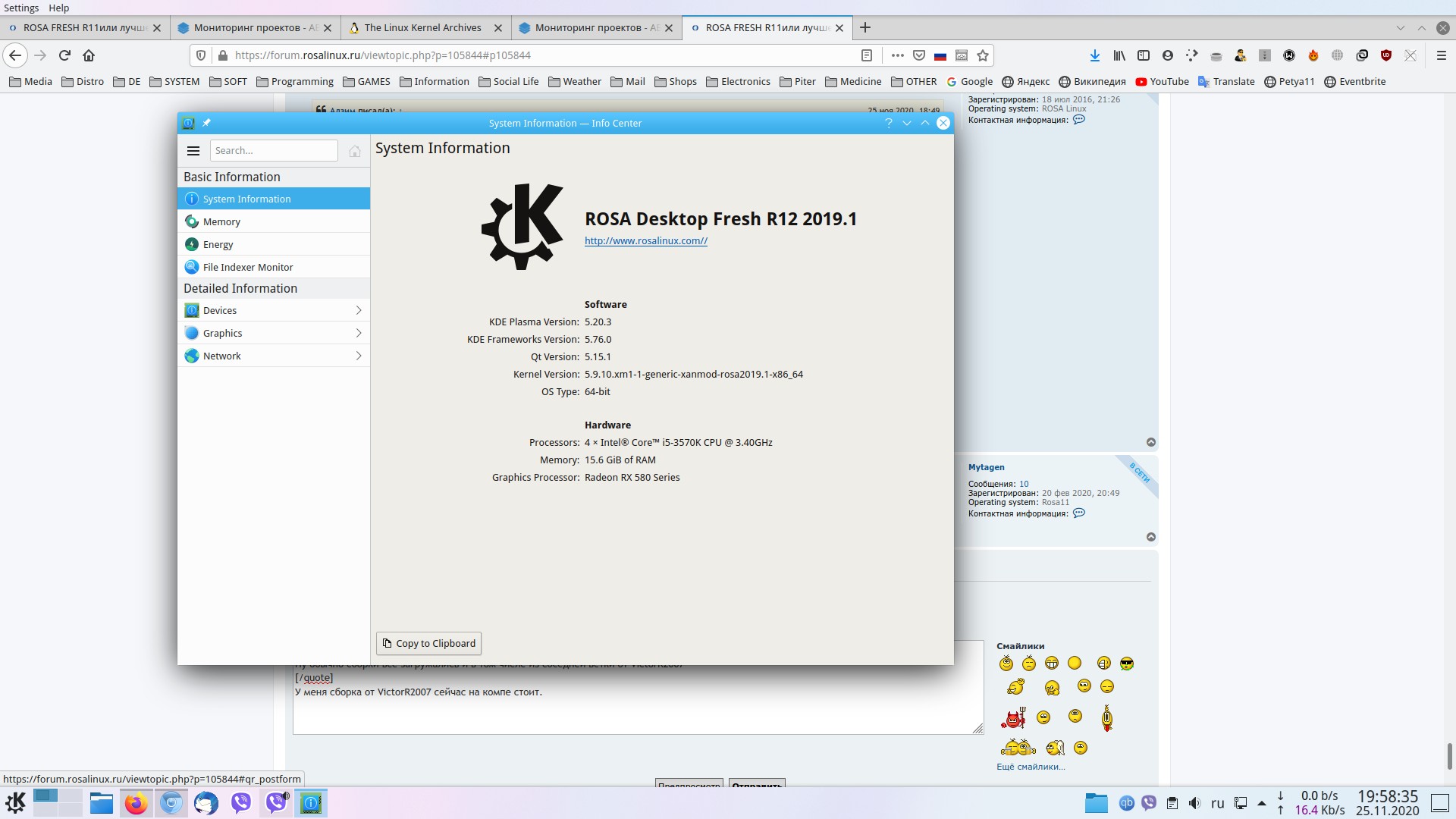Open the volume tray icon
The width and height of the screenshot is (1456, 819).
tap(1194, 803)
